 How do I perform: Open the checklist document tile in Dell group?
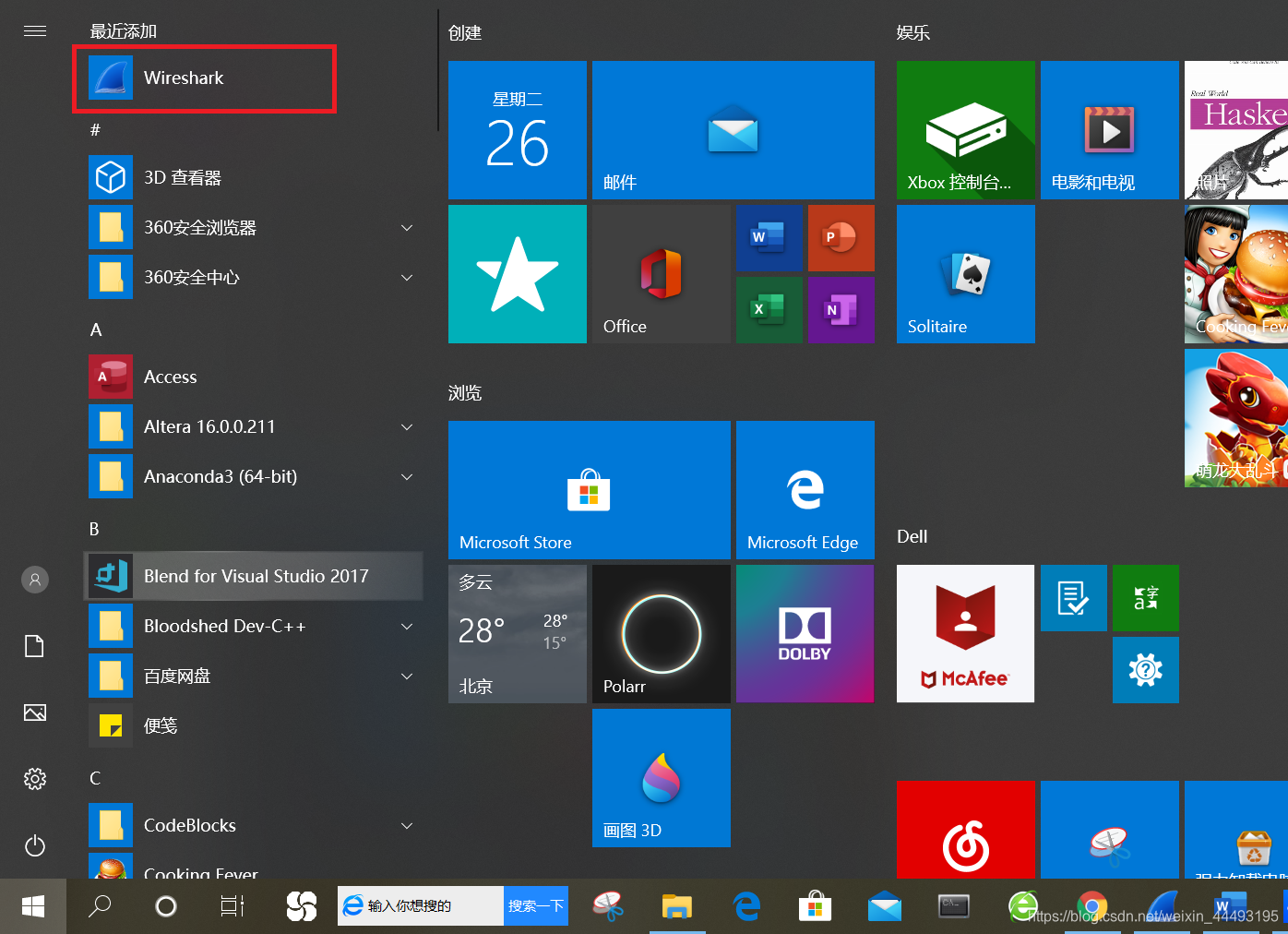(x=1074, y=598)
